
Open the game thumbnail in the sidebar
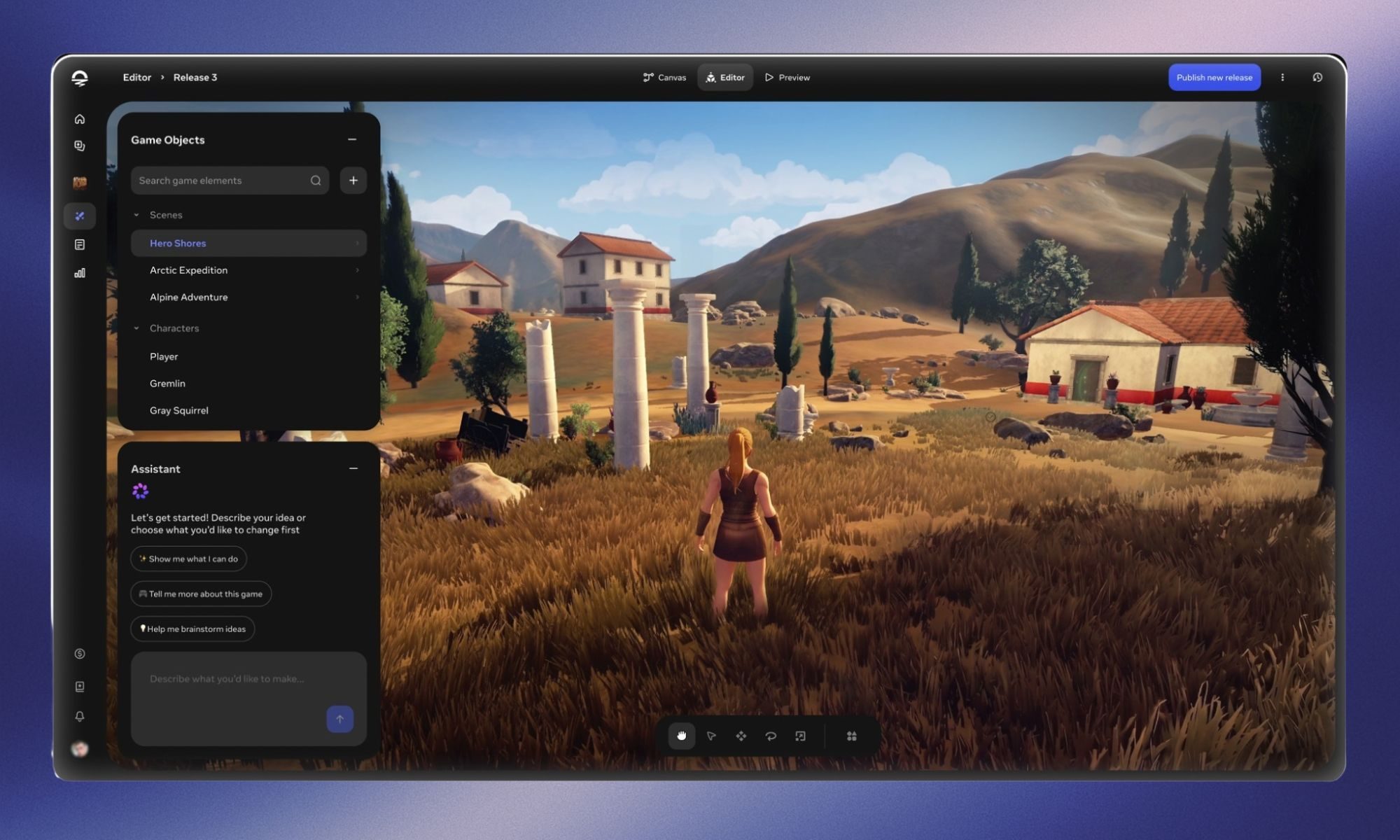click(x=80, y=183)
